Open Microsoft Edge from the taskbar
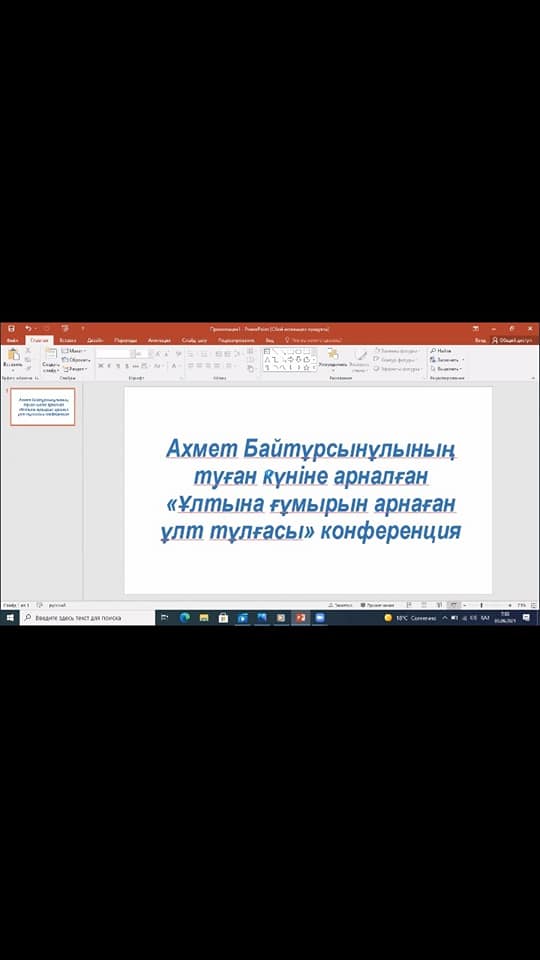The width and height of the screenshot is (540, 960). (x=185, y=617)
